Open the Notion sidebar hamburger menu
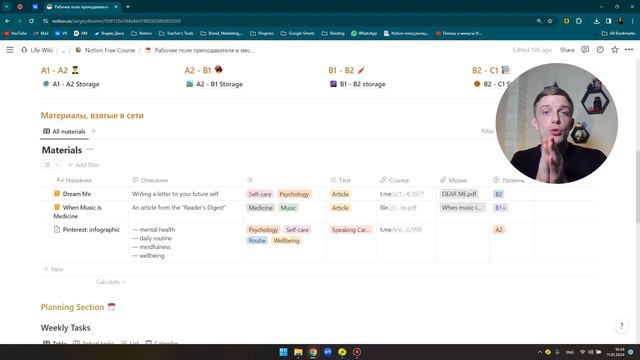Screen dimensions: 640x360 point(10,50)
